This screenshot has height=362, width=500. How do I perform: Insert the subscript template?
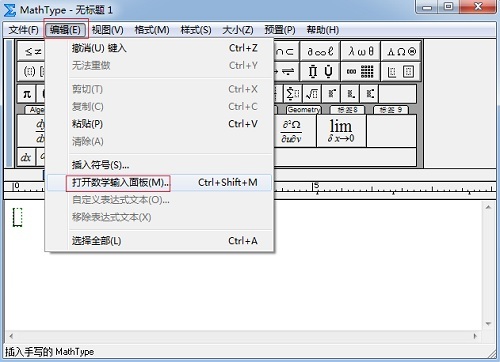coord(350,94)
